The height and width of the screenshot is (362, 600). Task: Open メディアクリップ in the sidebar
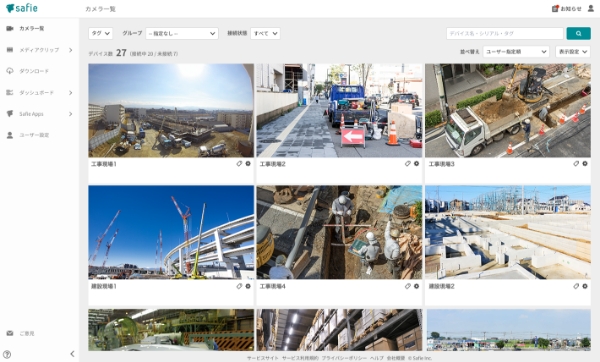(x=39, y=50)
